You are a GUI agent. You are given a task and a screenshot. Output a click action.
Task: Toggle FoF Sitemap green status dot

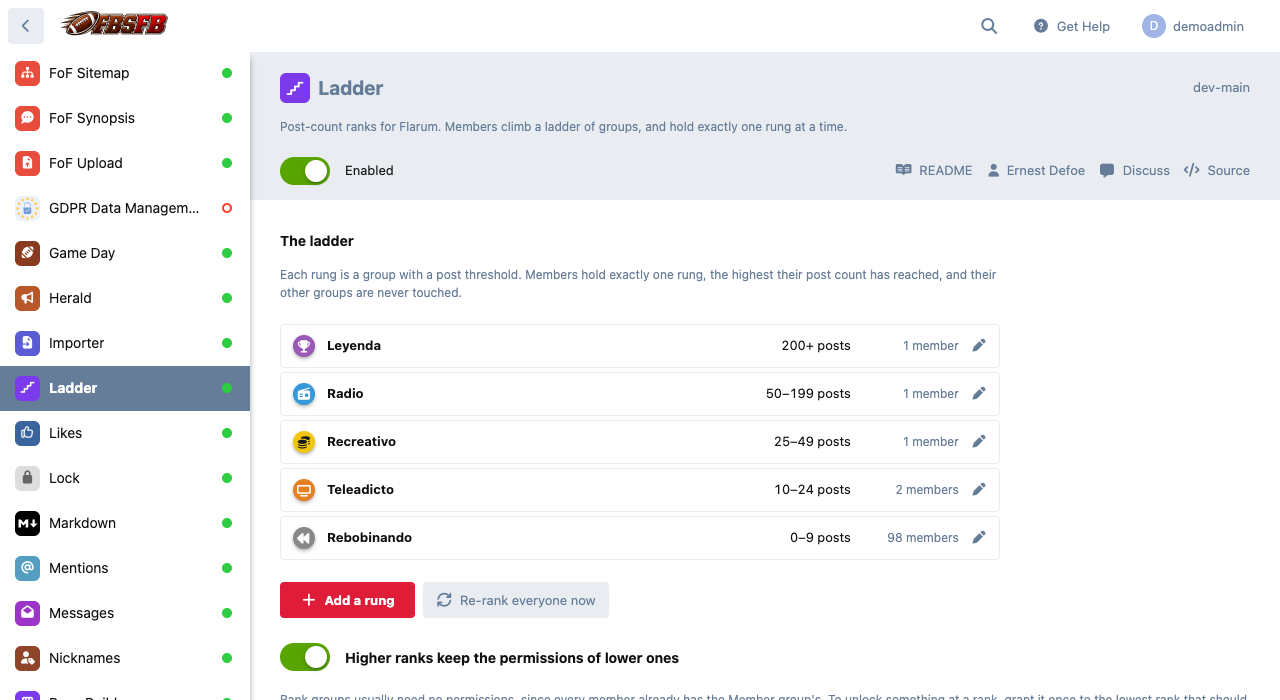pos(227,73)
